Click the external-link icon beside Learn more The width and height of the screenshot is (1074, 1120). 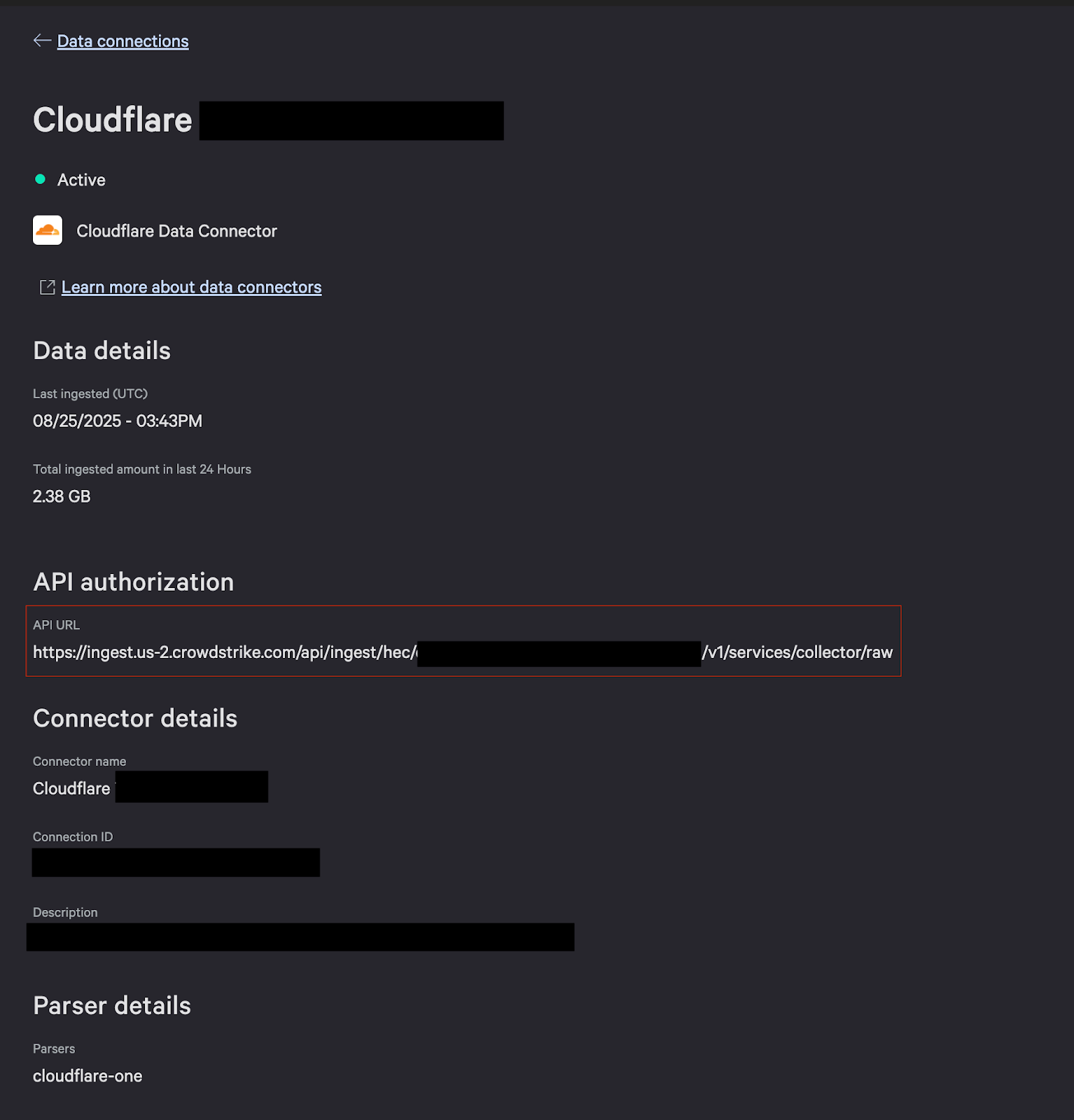click(47, 286)
